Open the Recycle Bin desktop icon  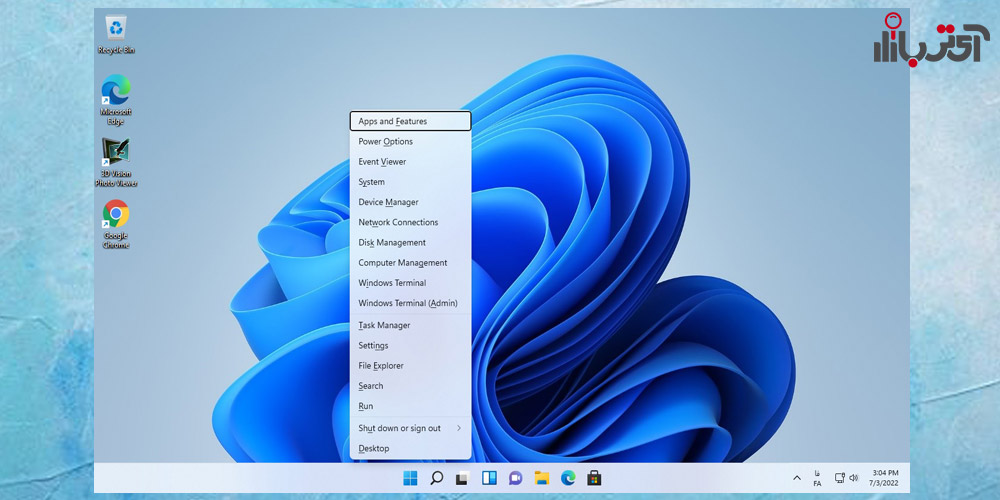(x=116, y=35)
